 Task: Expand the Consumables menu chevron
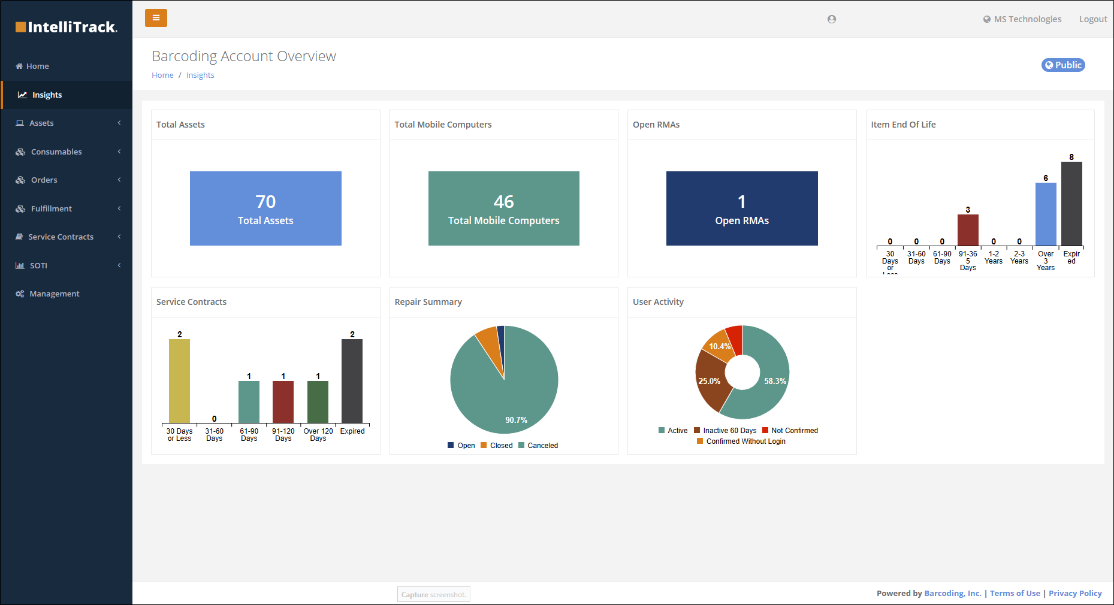tap(119, 151)
